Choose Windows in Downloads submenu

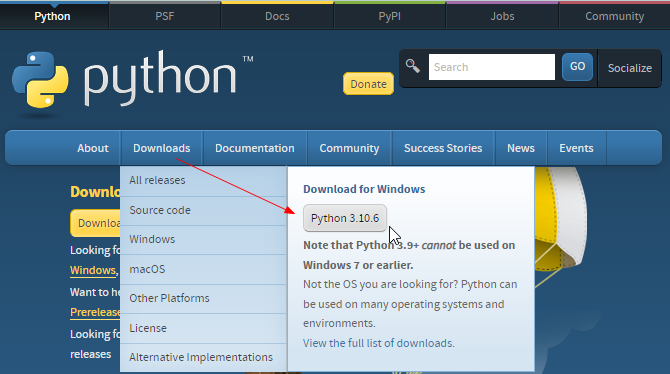(x=203, y=239)
